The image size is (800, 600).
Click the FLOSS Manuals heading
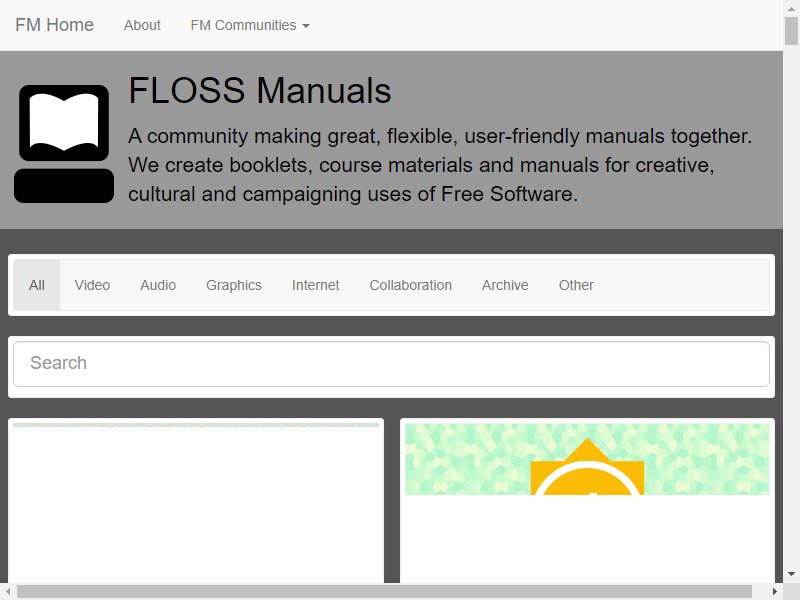coord(260,91)
